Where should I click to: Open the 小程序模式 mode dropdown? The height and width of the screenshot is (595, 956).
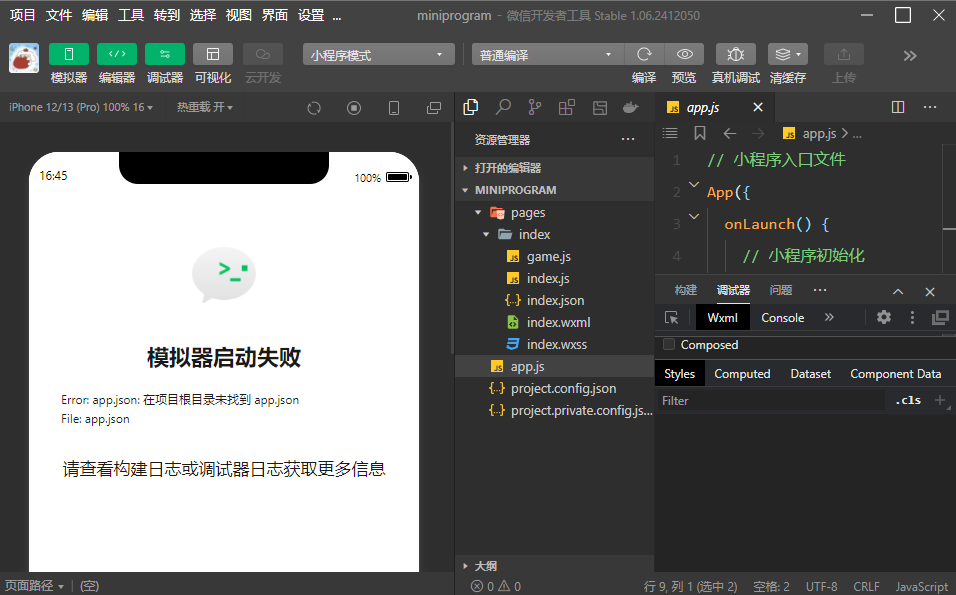point(379,54)
